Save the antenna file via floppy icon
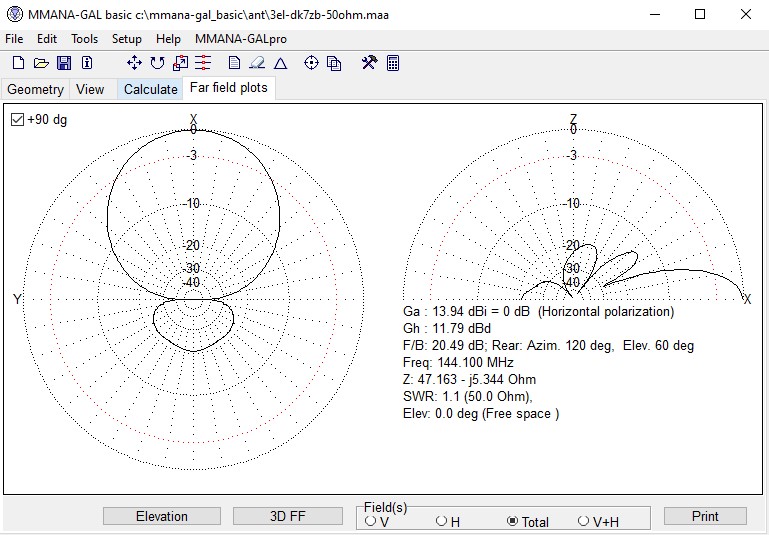Viewport: 769px width, 535px height. click(x=64, y=63)
